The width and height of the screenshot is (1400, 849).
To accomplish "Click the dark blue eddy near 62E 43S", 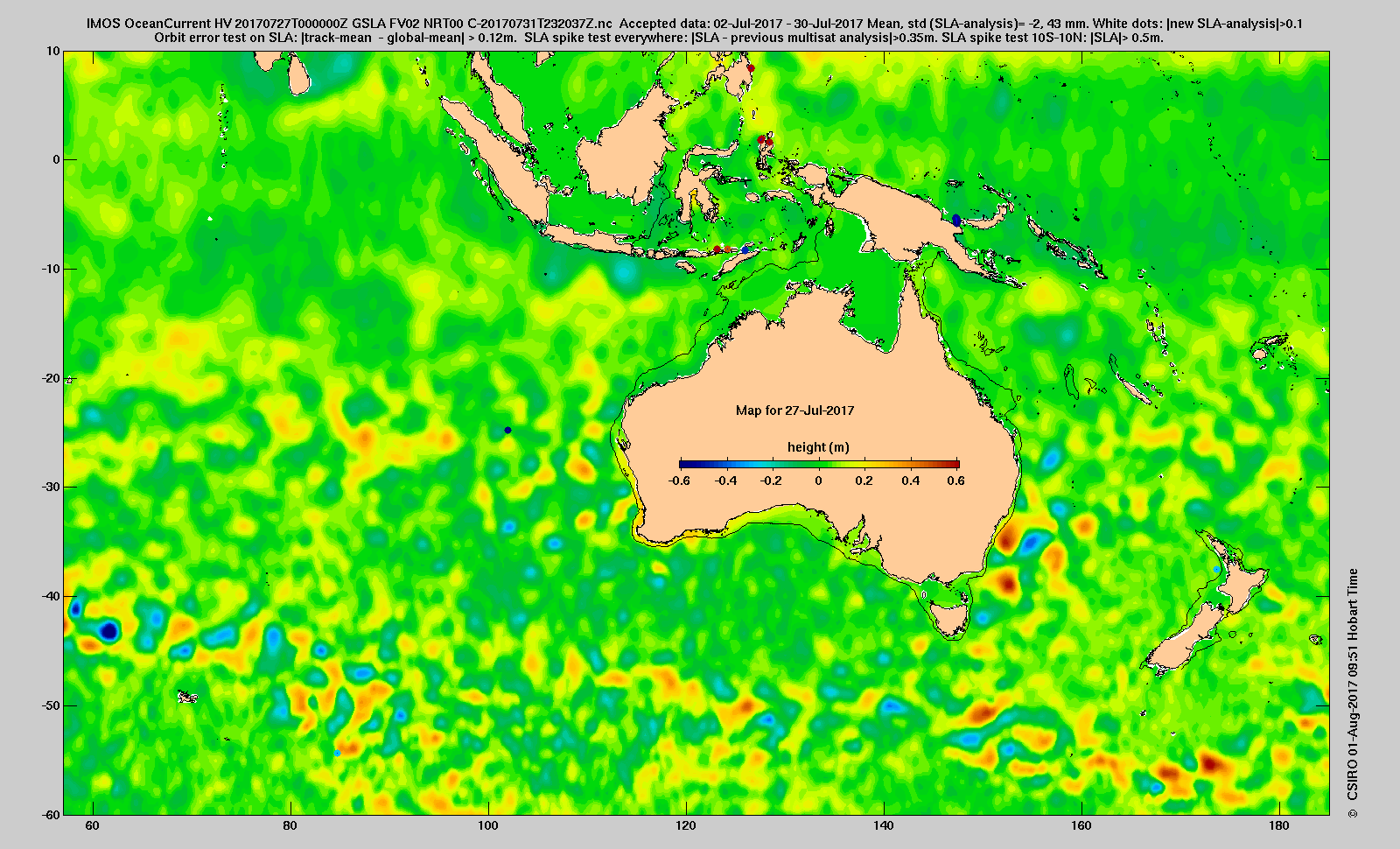I will [x=108, y=630].
